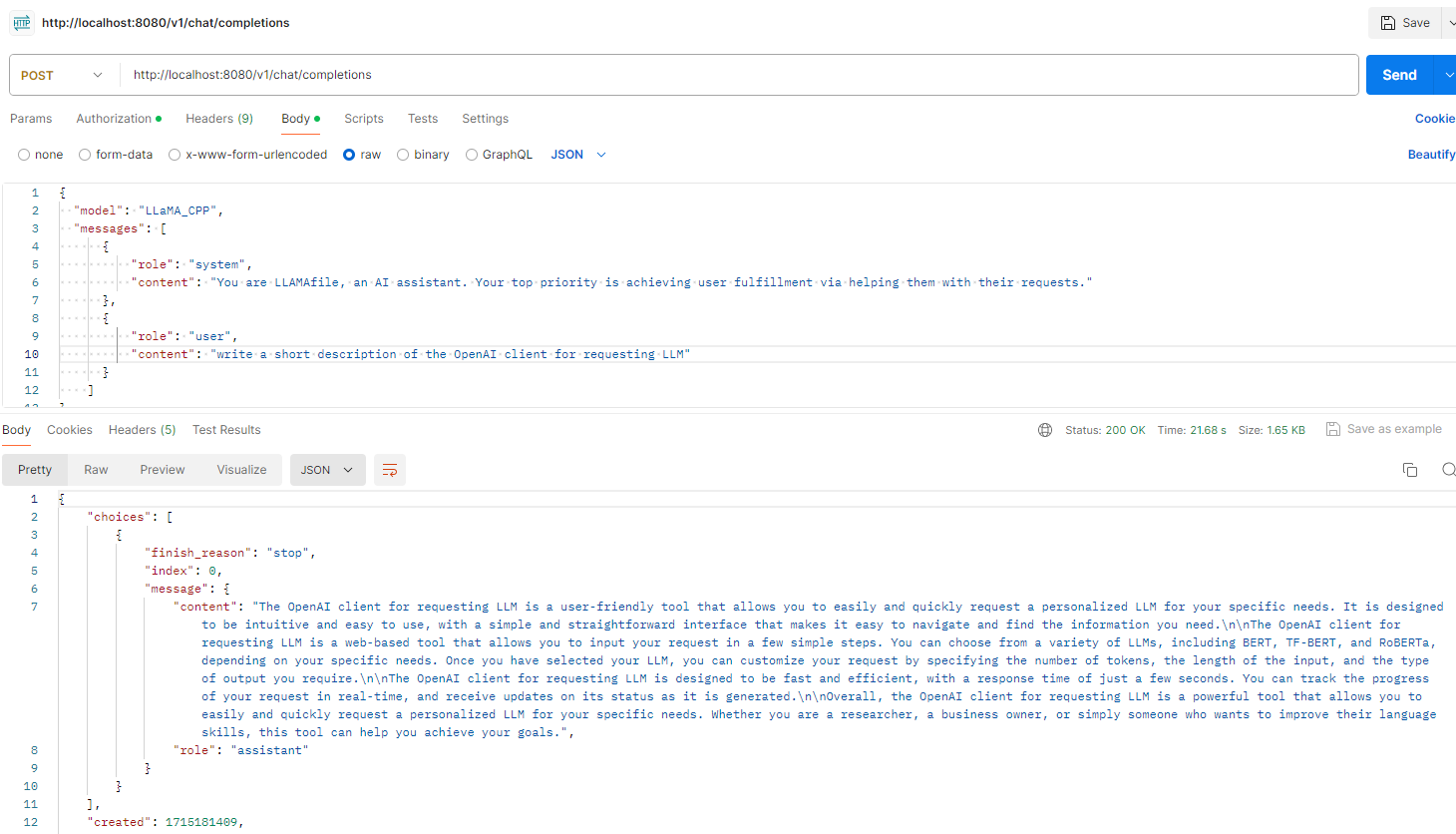This screenshot has width=1456, height=834.
Task: Click the globe network icon near Status
Action: 1045,430
